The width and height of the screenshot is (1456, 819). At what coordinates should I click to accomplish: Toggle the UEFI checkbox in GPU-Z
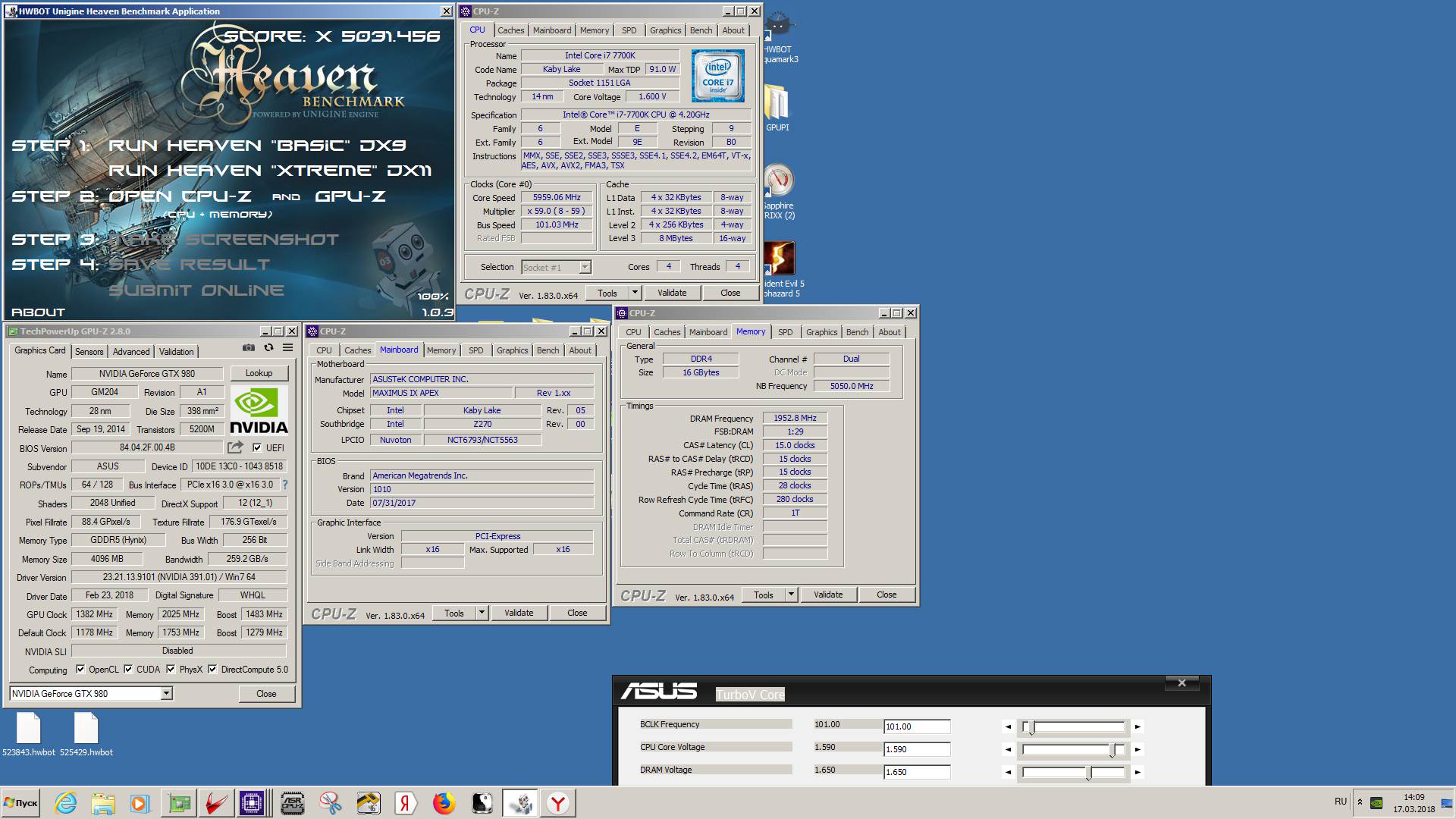pos(257,447)
